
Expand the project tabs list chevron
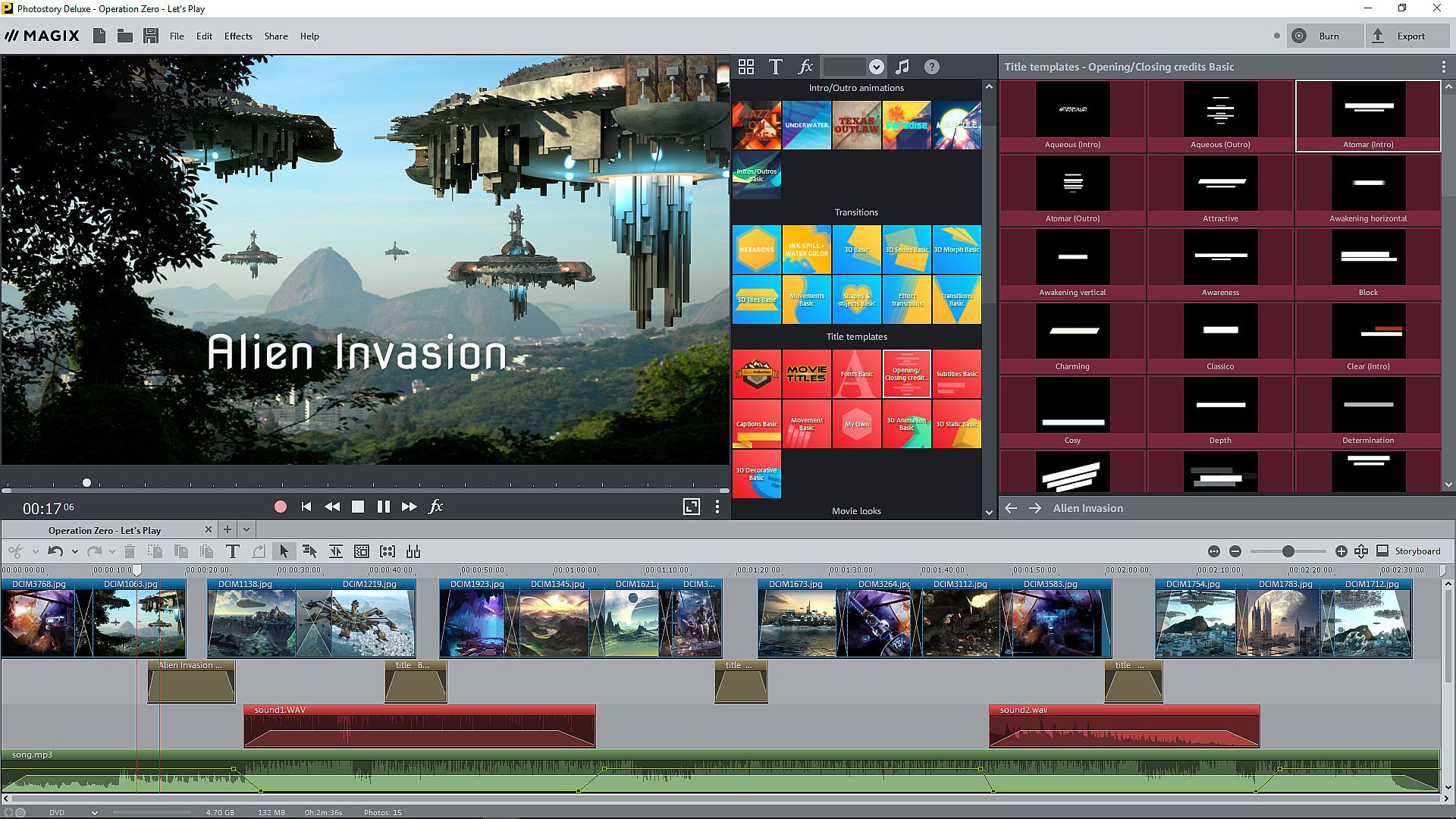click(246, 529)
